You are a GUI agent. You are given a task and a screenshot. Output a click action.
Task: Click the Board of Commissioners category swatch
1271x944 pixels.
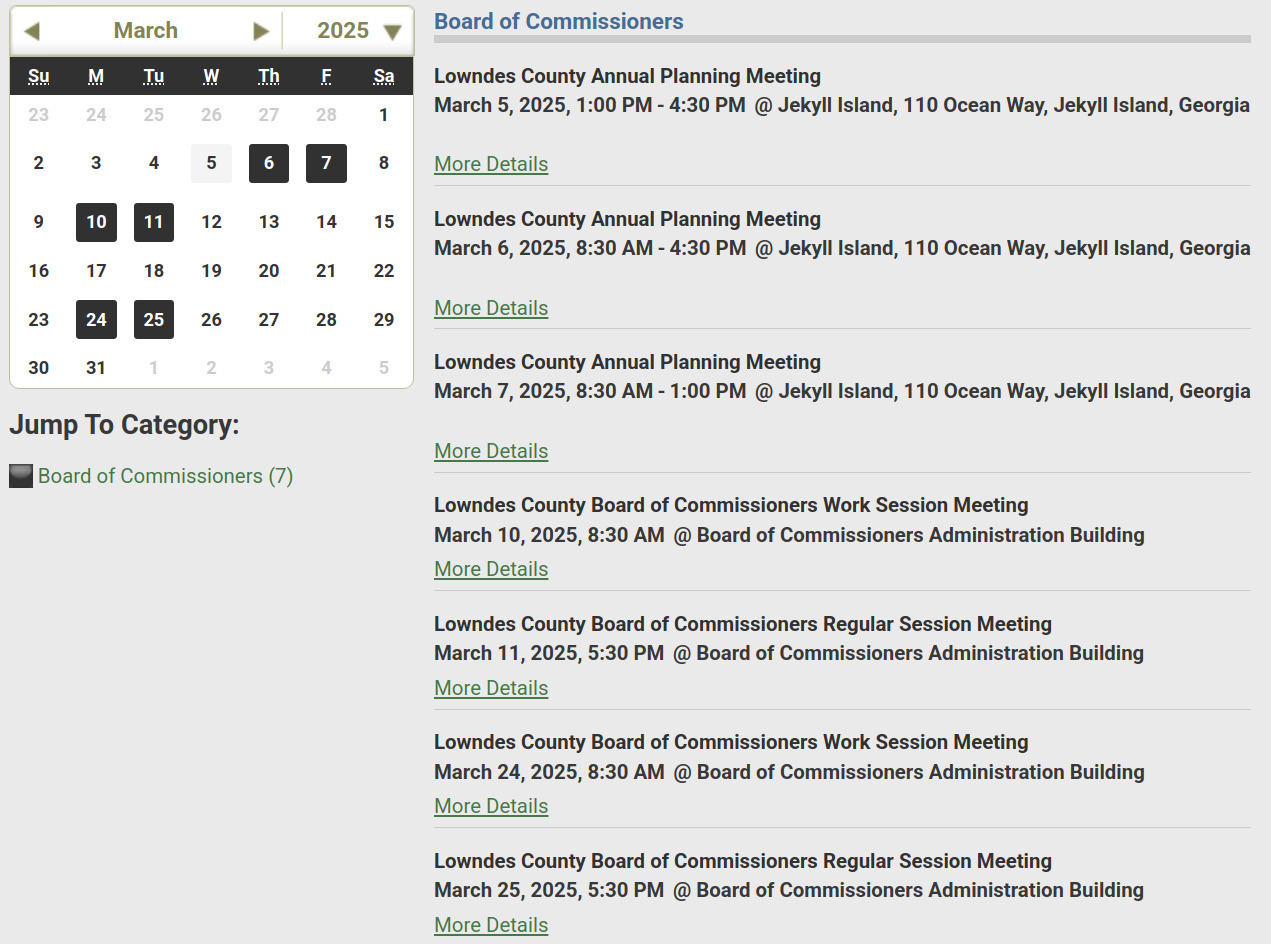(20, 475)
